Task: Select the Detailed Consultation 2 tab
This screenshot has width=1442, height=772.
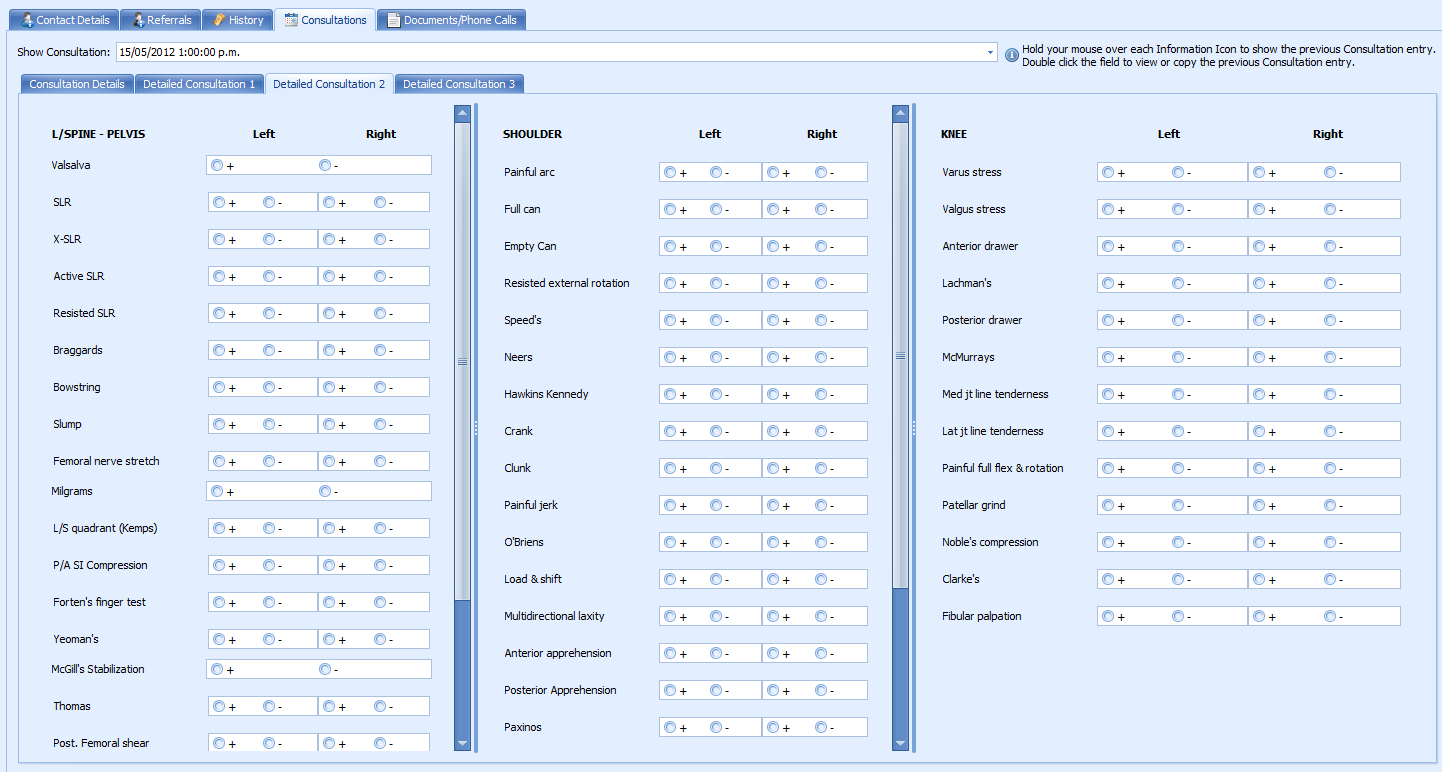Action: pos(329,84)
